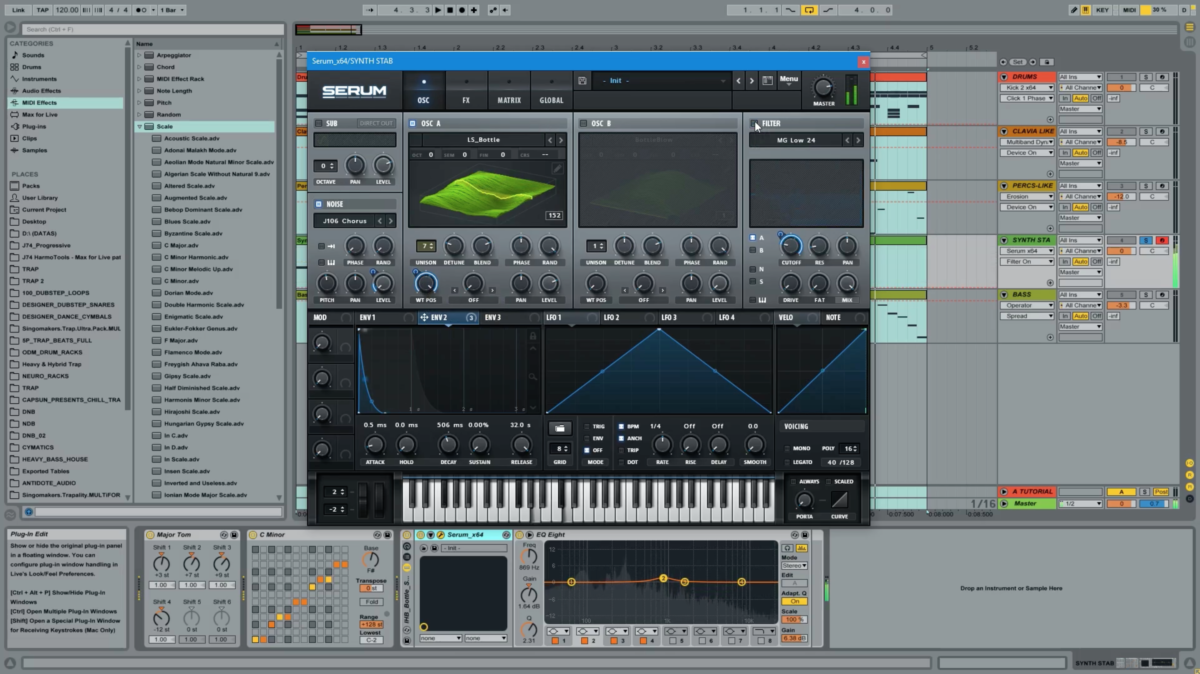This screenshot has width=1200, height=674.
Task: Enable the OSC B checkbox
Action: pyautogui.click(x=583, y=124)
